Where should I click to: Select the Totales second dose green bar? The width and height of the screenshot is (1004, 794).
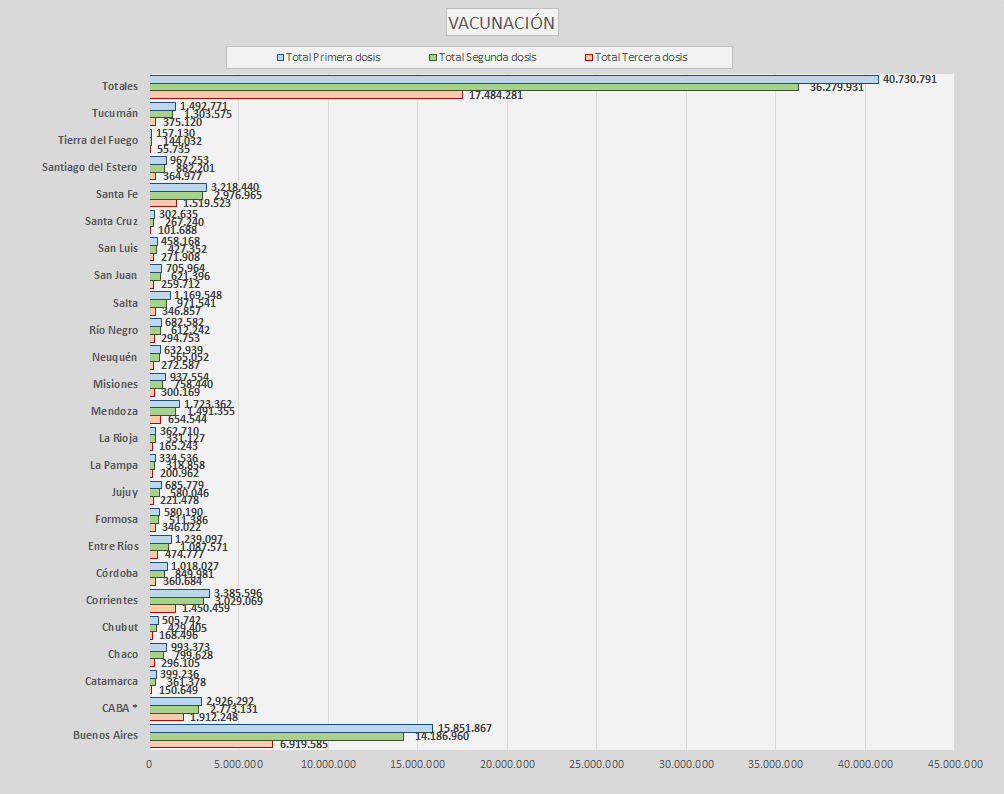point(474,87)
